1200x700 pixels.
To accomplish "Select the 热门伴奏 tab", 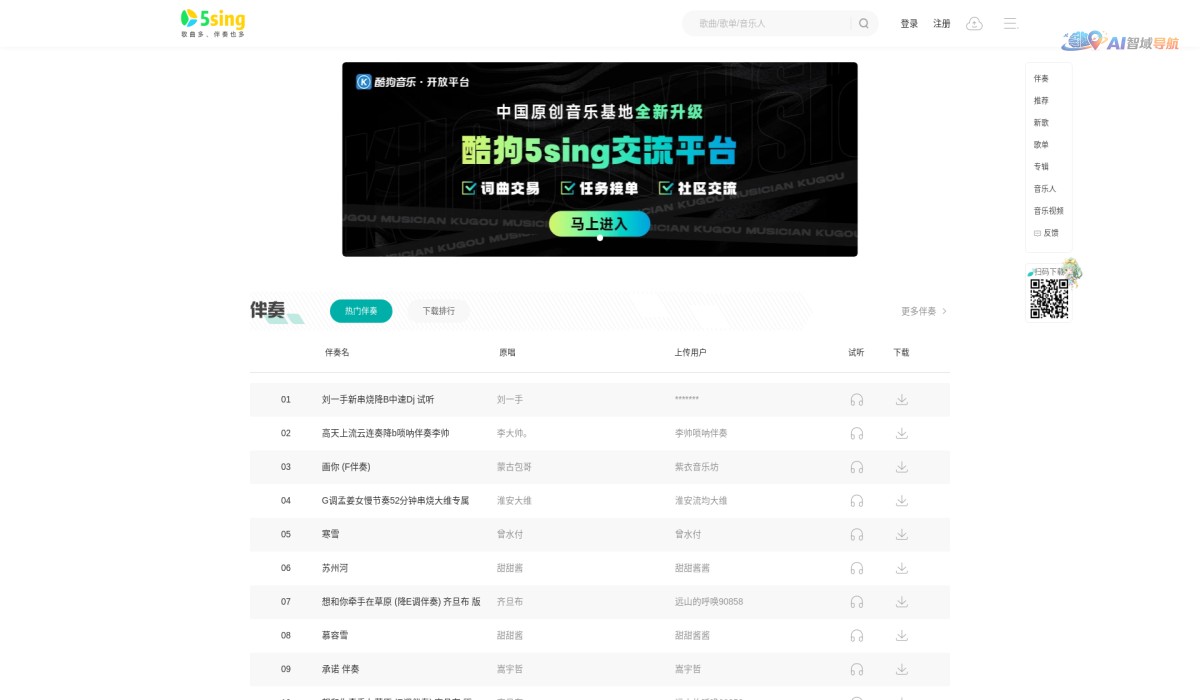I will point(360,311).
